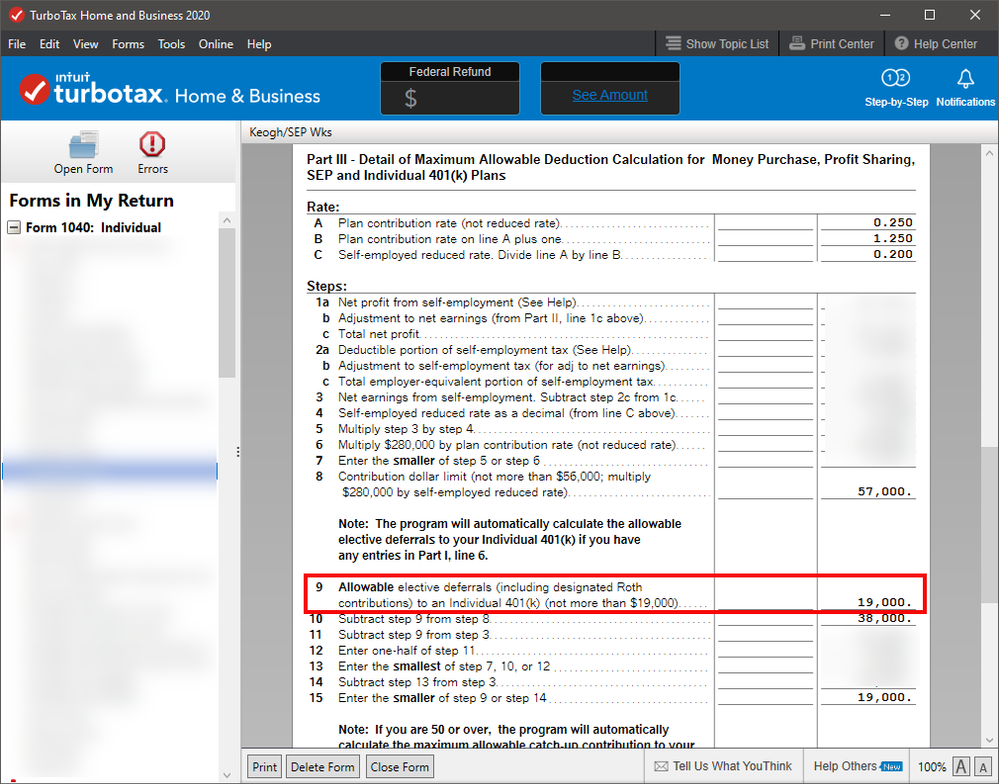Screen dimensions: 999x784
Task: Open the Help menu
Action: coord(259,44)
